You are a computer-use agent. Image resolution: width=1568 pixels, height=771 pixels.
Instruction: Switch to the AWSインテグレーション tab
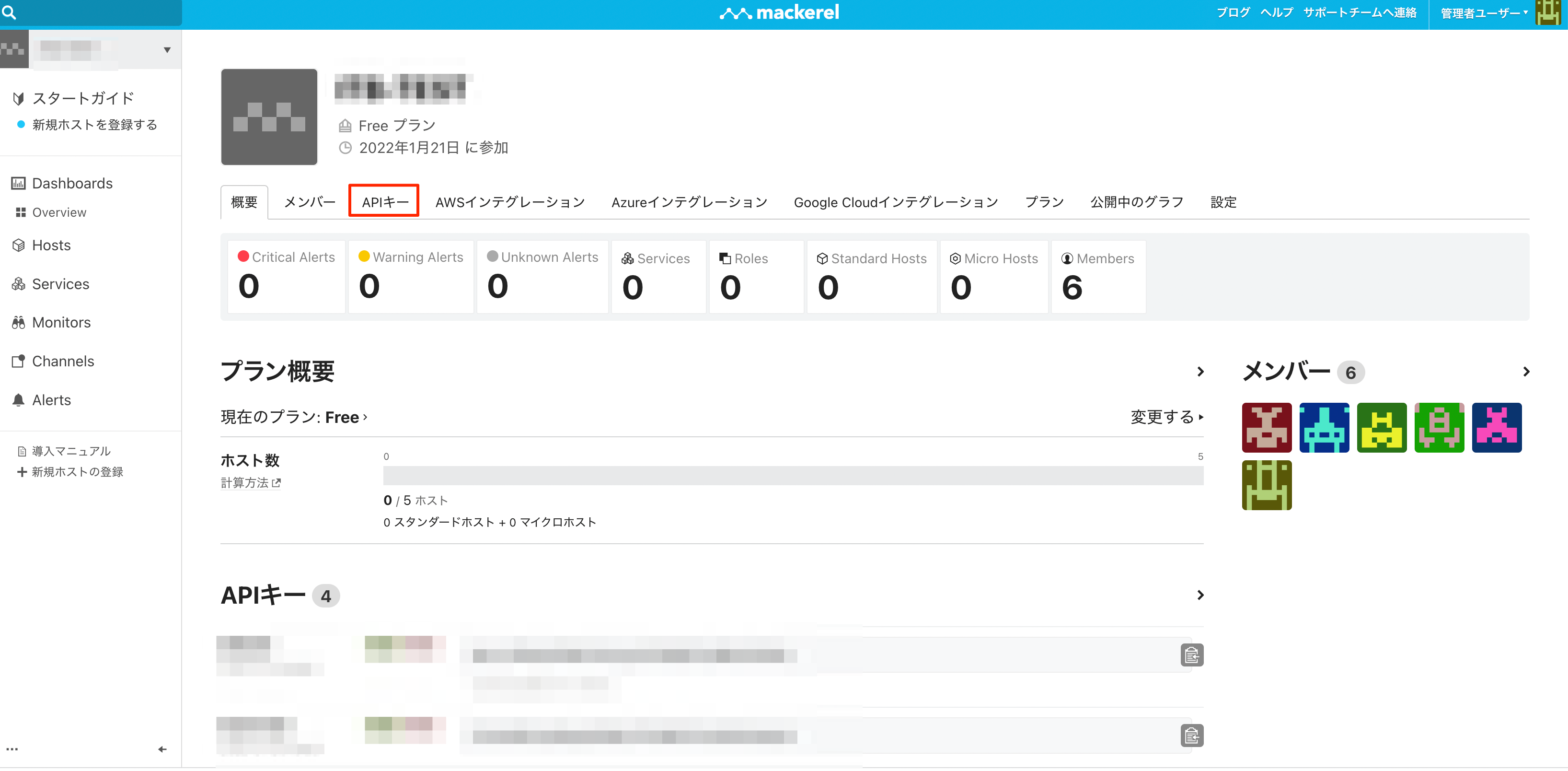click(x=509, y=202)
